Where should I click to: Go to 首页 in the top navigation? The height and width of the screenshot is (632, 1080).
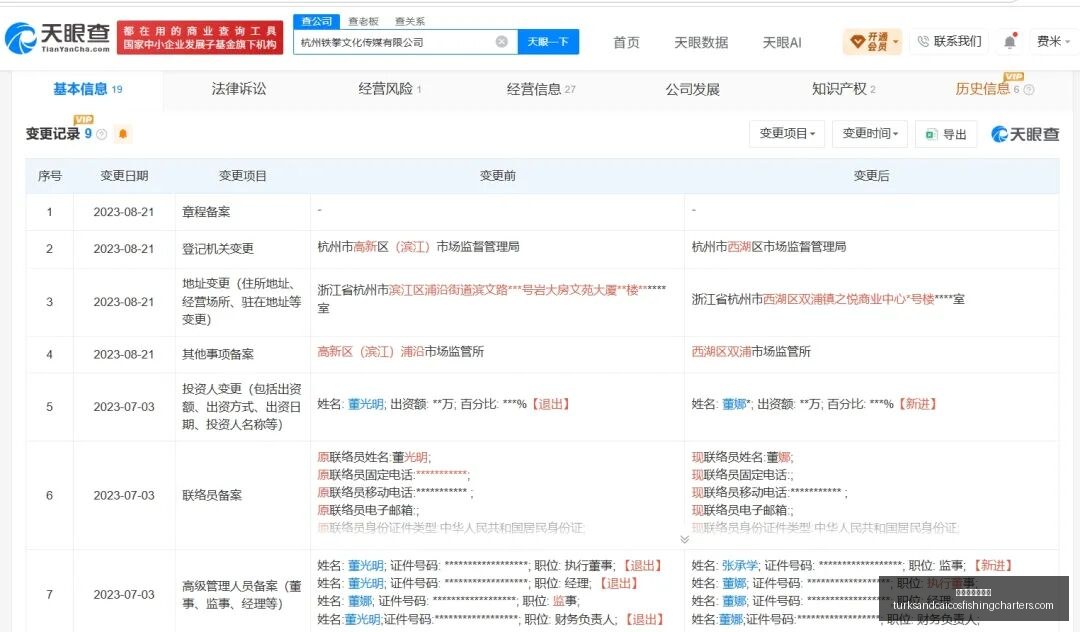626,43
